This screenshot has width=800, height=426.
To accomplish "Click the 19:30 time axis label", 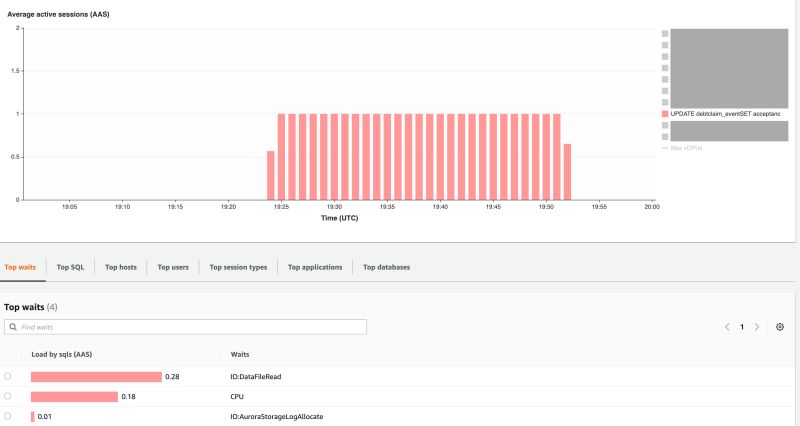I will click(334, 207).
